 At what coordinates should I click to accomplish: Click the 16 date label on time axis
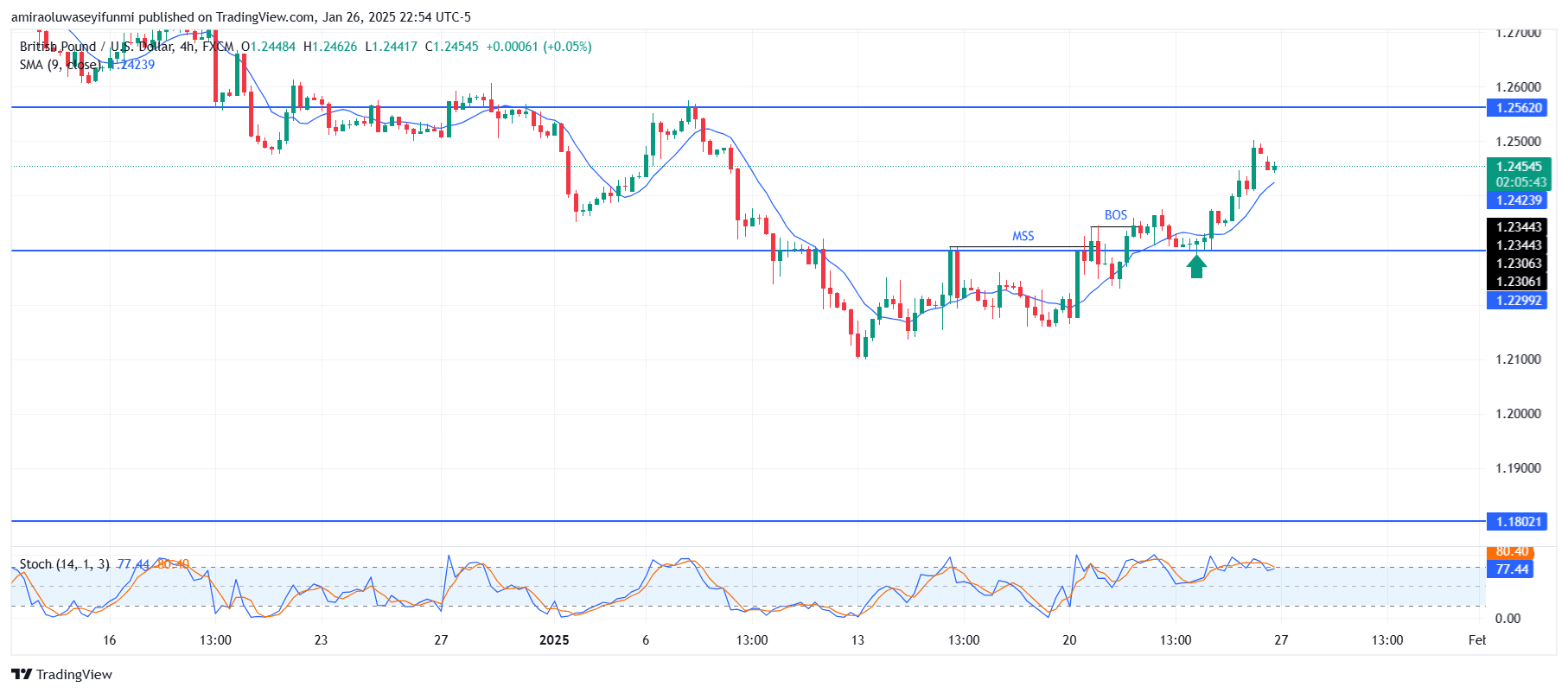pos(109,640)
